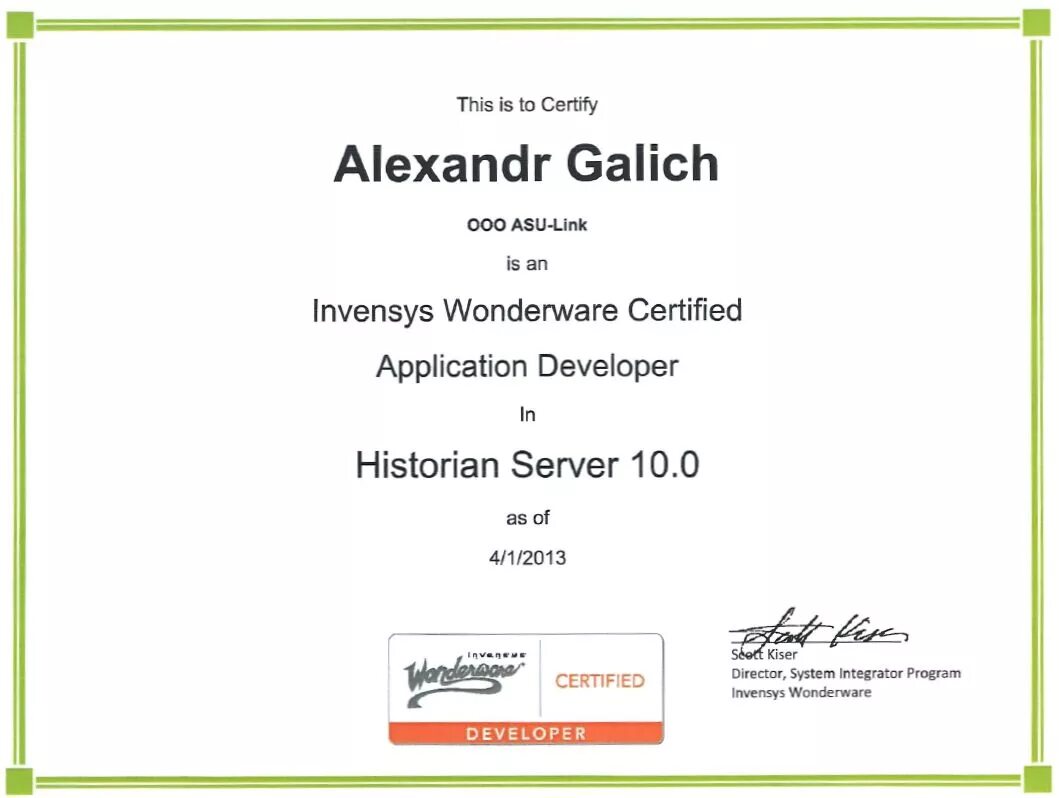Click the words 'as of'
The image size is (1059, 798).
[527, 518]
